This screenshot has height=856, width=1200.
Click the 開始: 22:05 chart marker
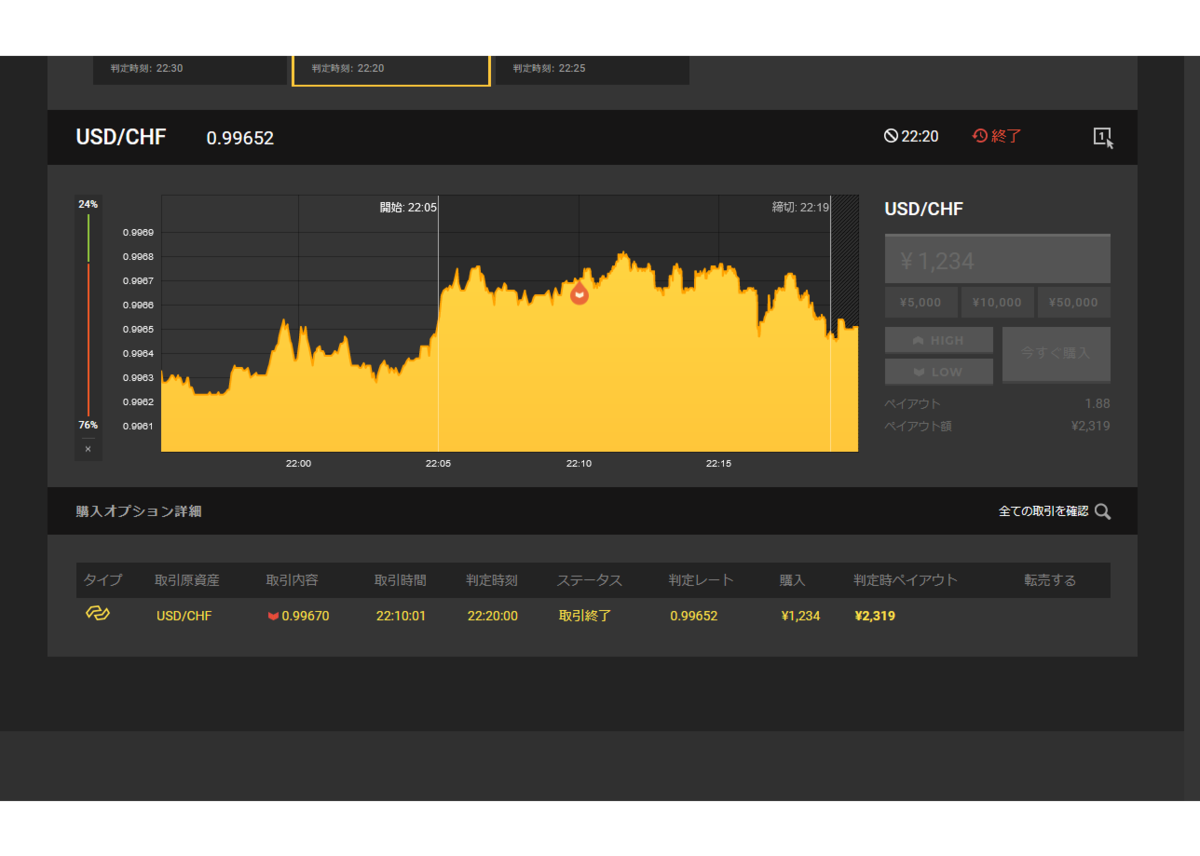(x=408, y=208)
